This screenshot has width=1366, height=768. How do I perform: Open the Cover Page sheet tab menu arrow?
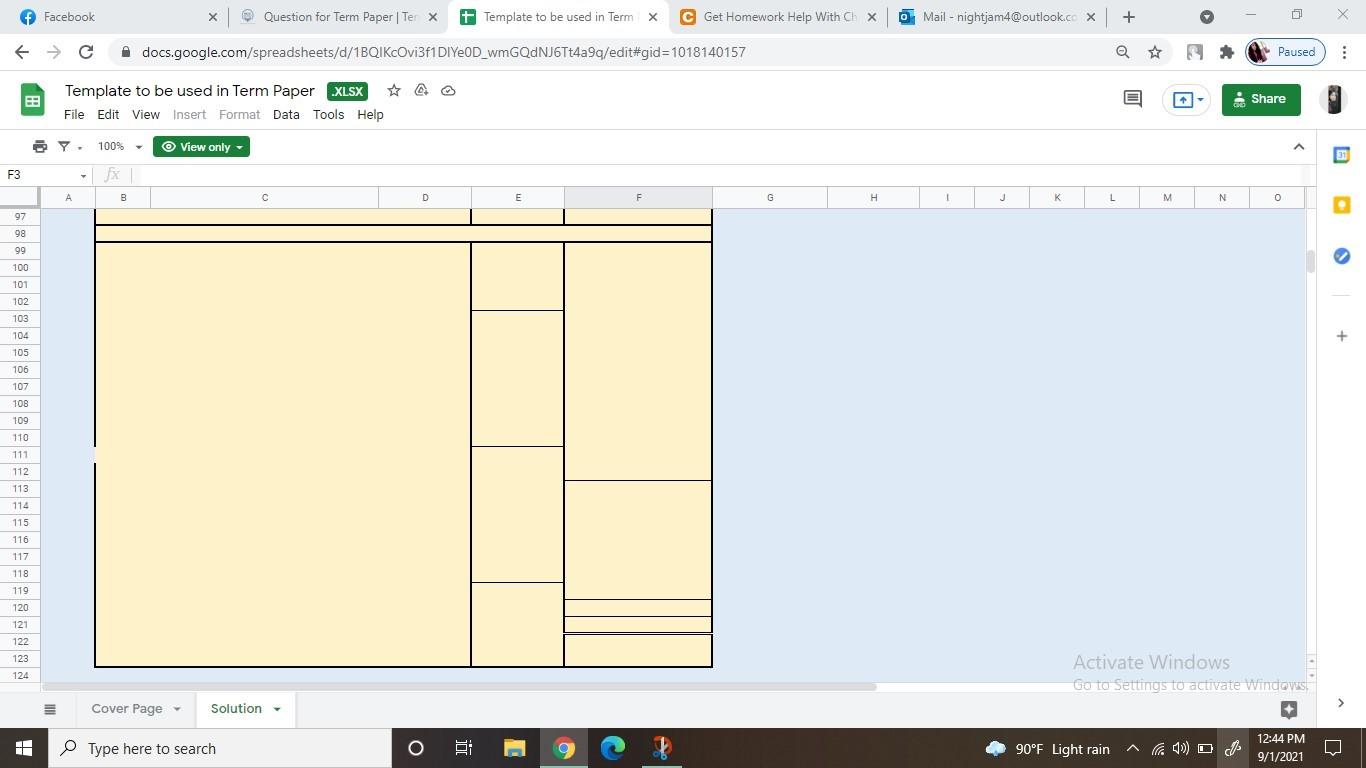(x=177, y=709)
